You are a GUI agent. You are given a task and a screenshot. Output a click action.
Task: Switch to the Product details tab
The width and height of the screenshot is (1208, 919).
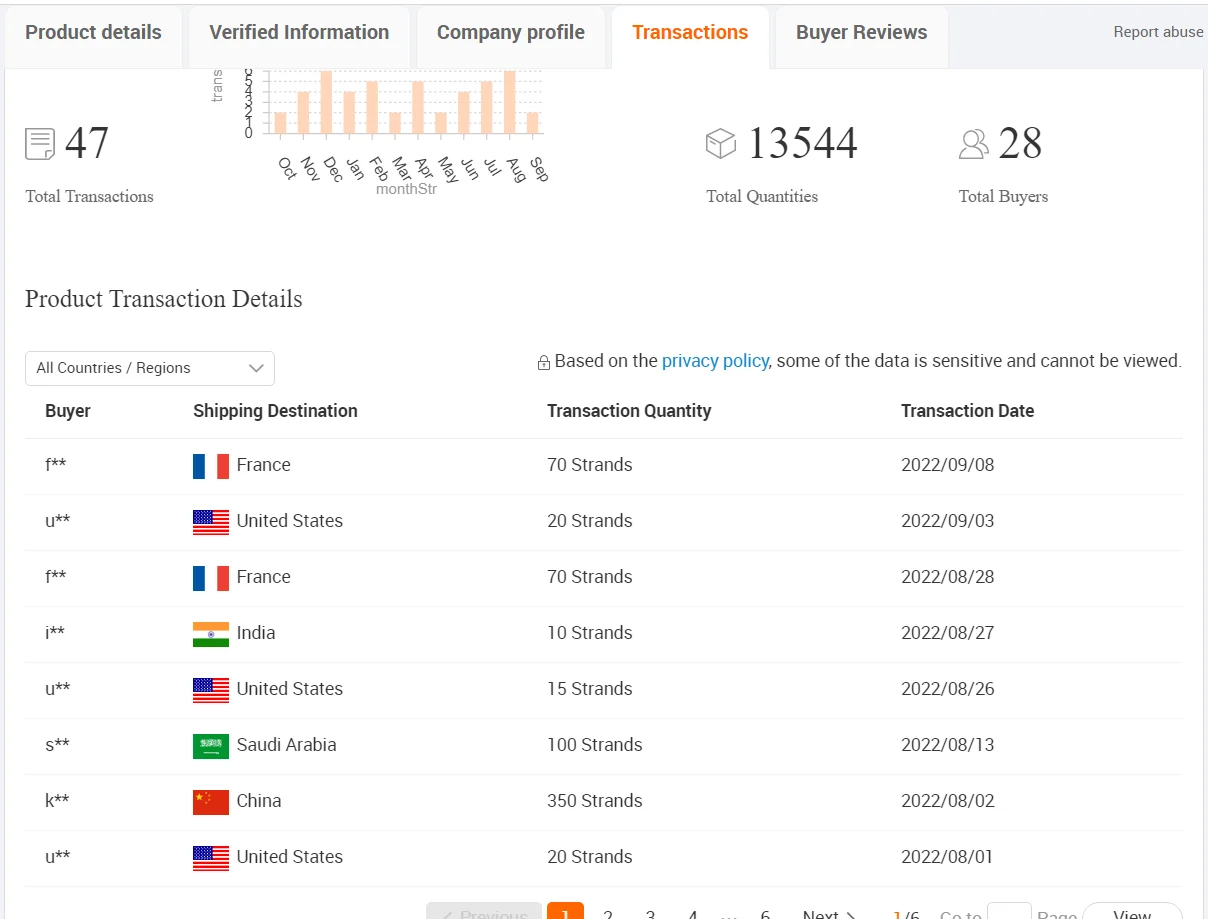93,33
